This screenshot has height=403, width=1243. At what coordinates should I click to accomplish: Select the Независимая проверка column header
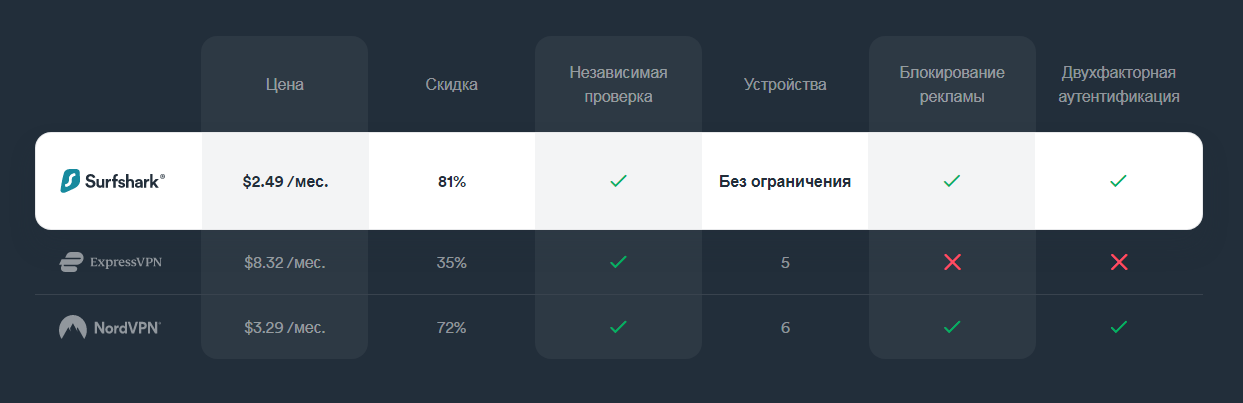click(x=618, y=85)
